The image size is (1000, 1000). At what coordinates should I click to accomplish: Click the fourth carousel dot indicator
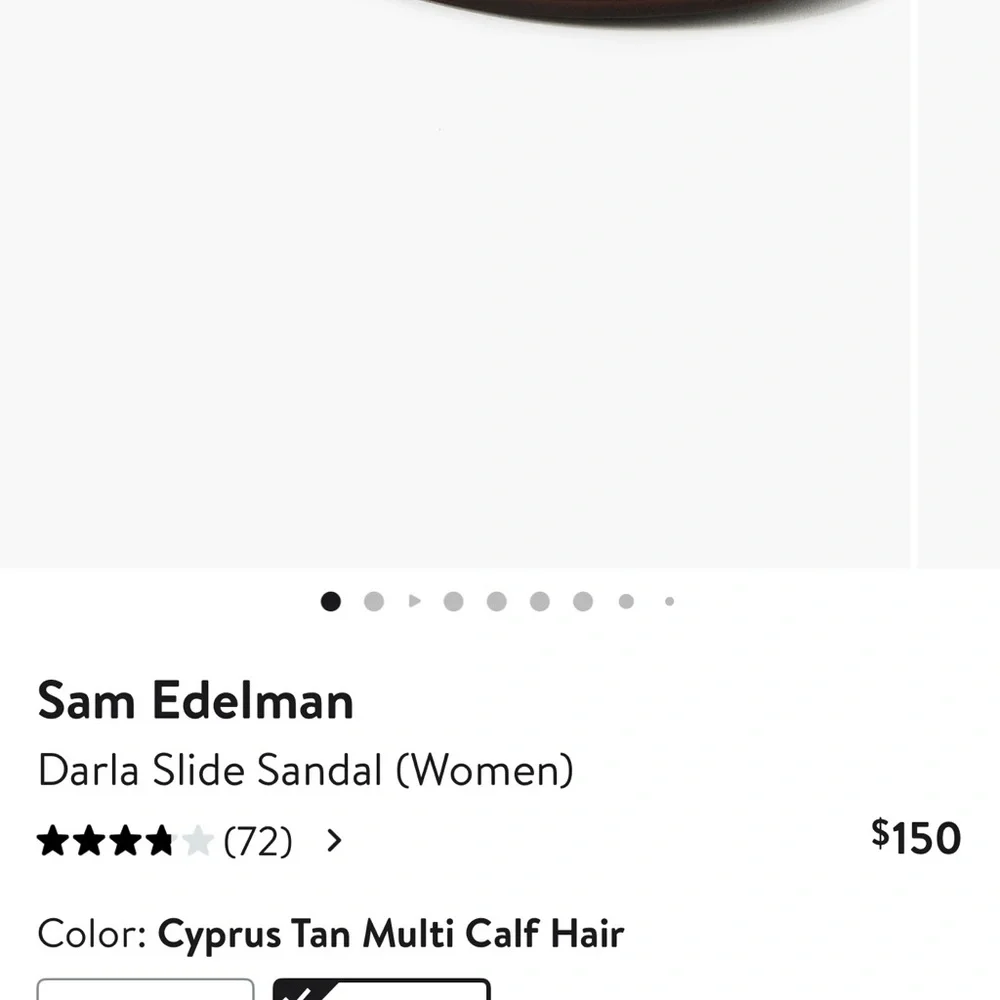pos(453,601)
